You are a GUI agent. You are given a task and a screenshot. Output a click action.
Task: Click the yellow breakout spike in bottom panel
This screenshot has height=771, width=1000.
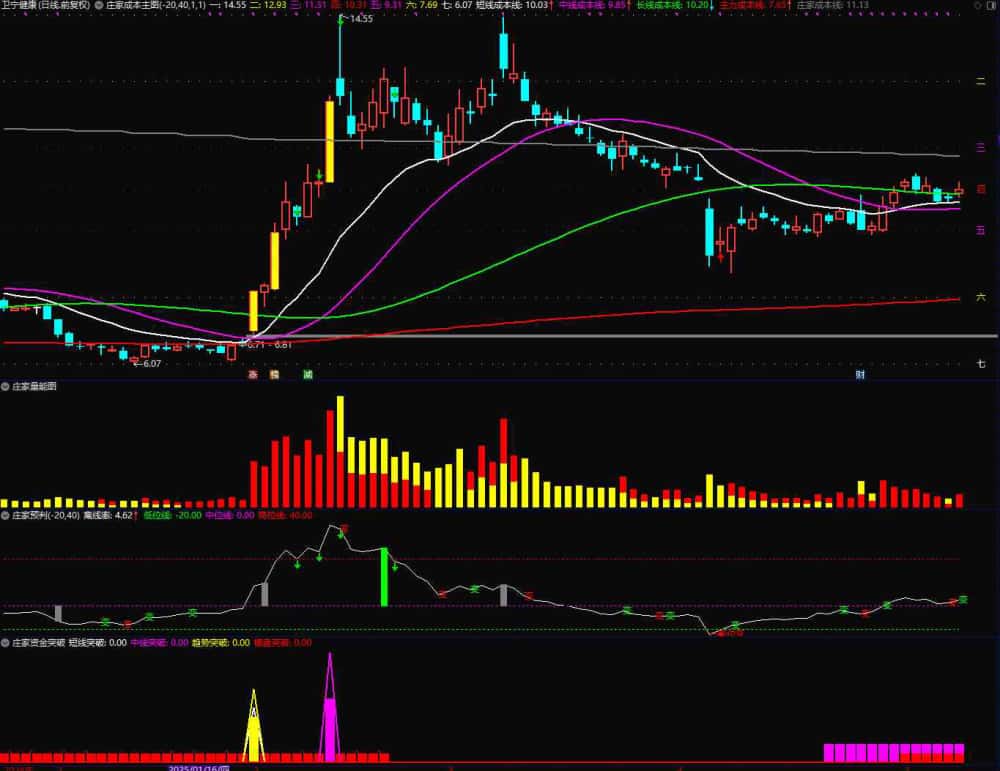click(254, 726)
